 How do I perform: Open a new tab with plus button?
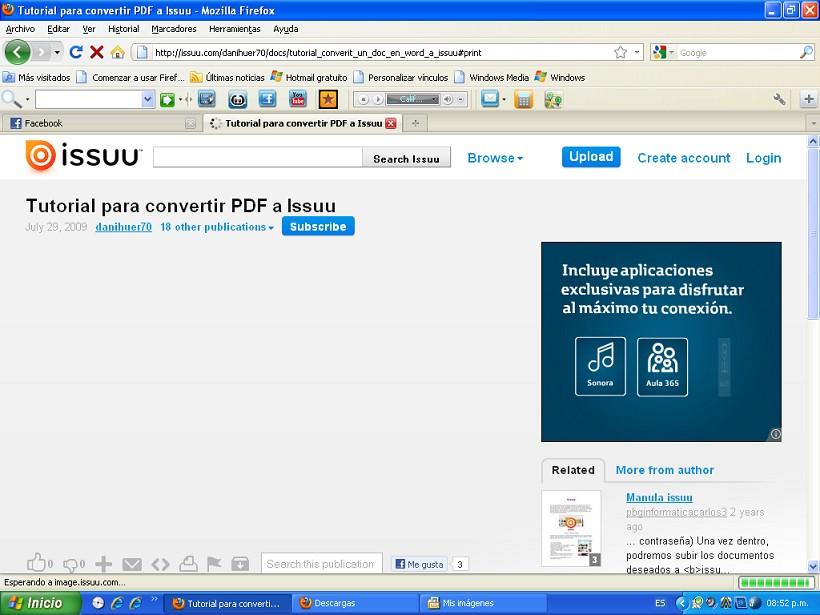click(415, 123)
